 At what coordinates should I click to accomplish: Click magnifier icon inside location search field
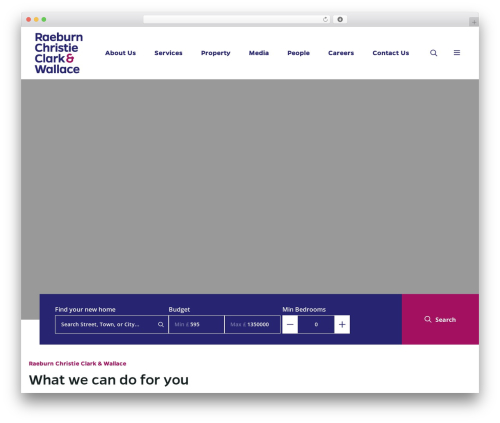[161, 324]
